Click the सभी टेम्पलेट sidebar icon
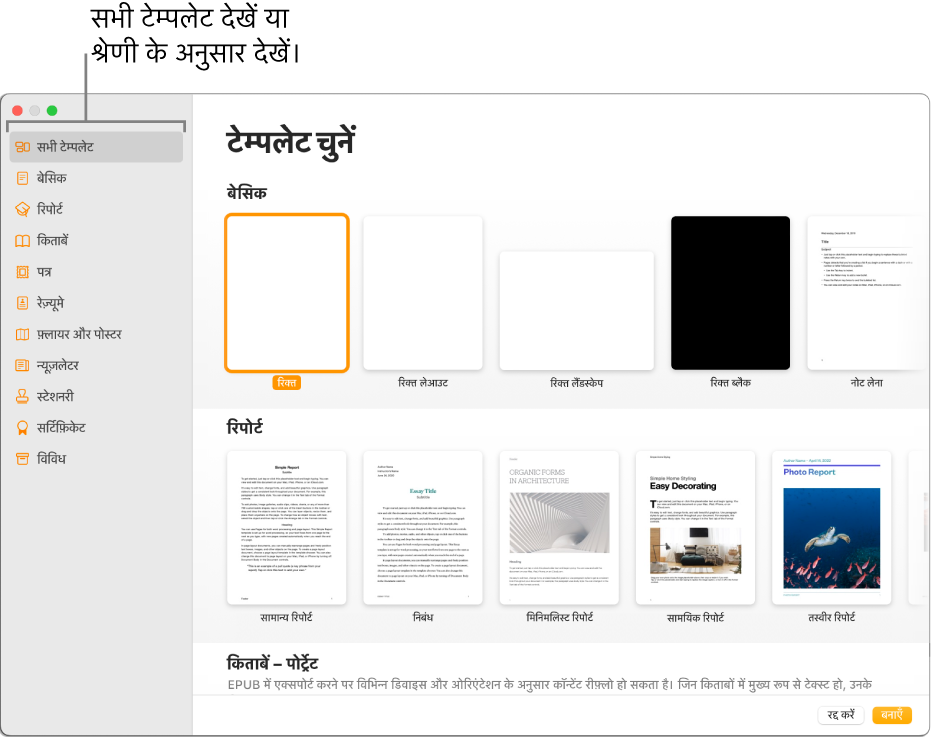The height and width of the screenshot is (737, 931). pyautogui.click(x=22, y=147)
